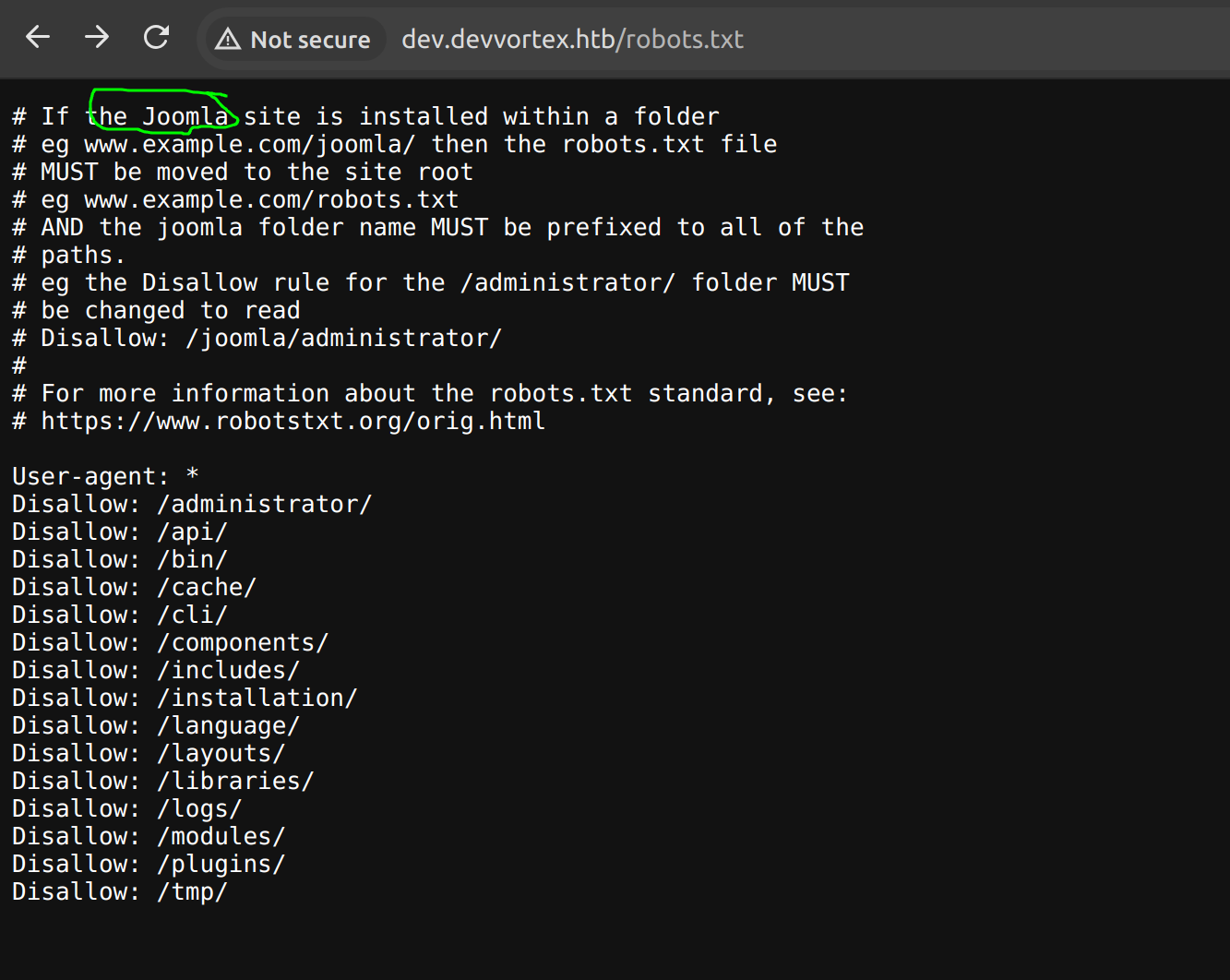
Task: Click the browser back arrow
Action: pyautogui.click(x=38, y=38)
